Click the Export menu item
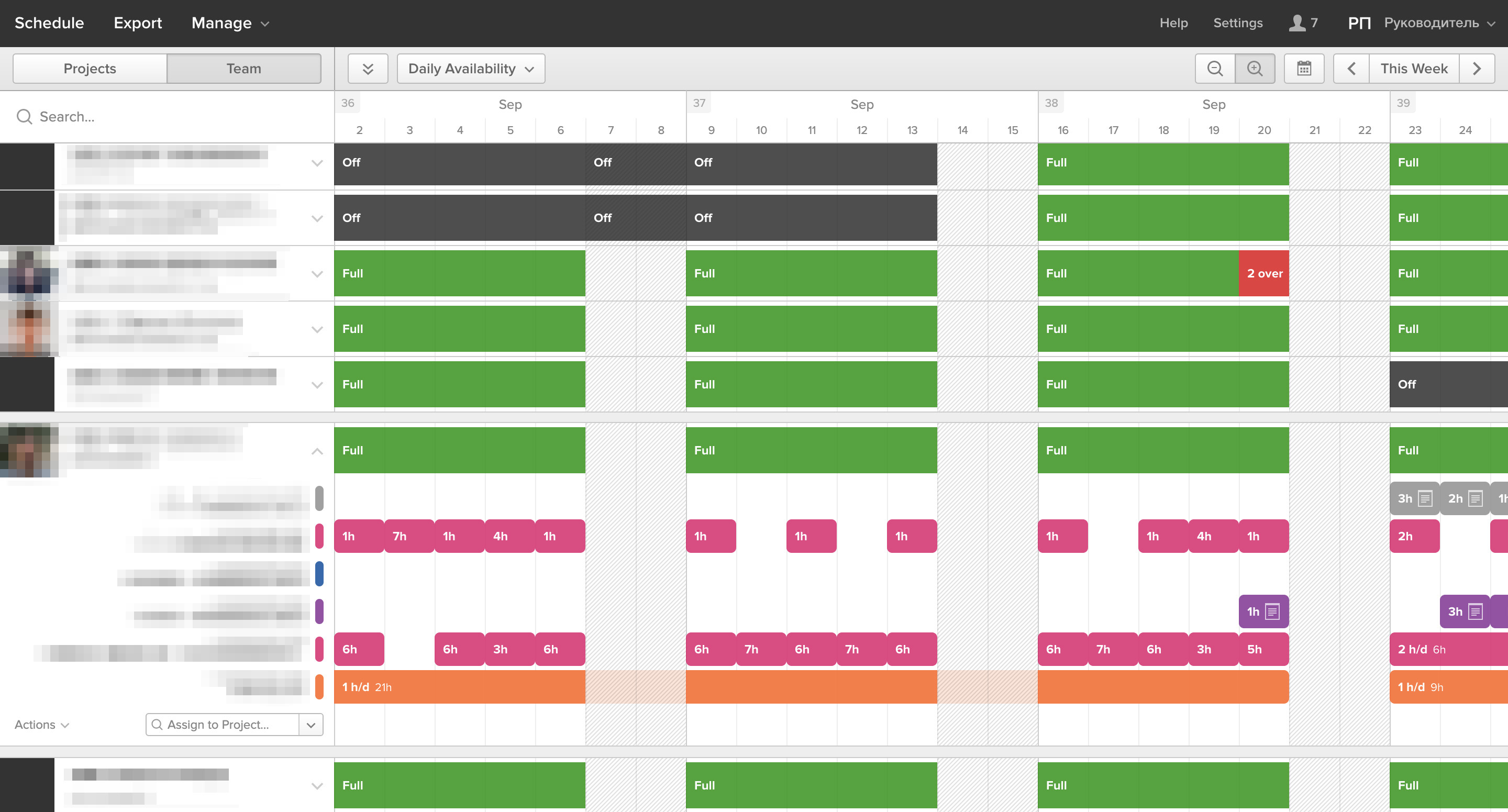Image resolution: width=1508 pixels, height=812 pixels. [x=139, y=22]
